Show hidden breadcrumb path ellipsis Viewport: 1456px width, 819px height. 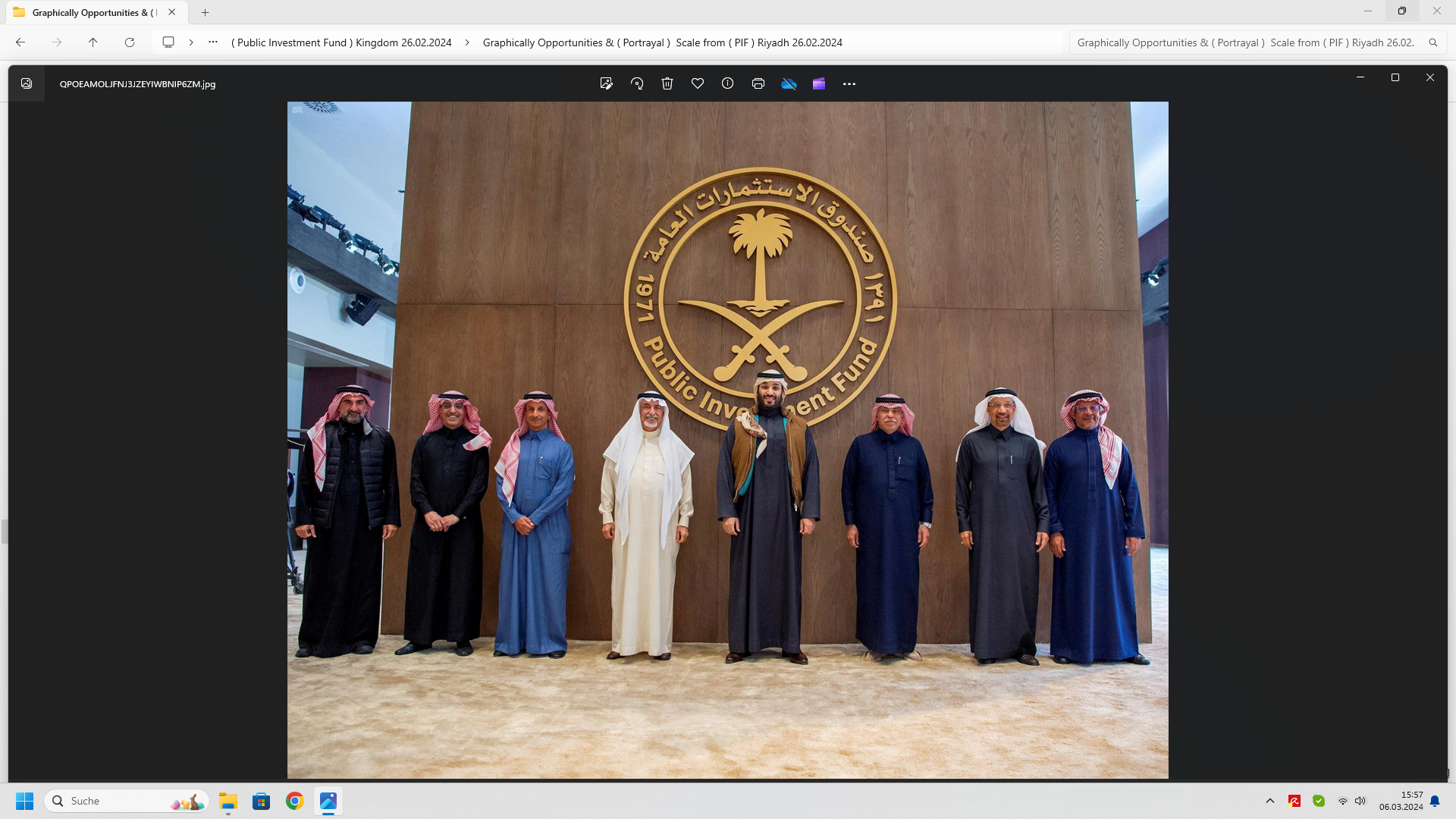tap(213, 42)
